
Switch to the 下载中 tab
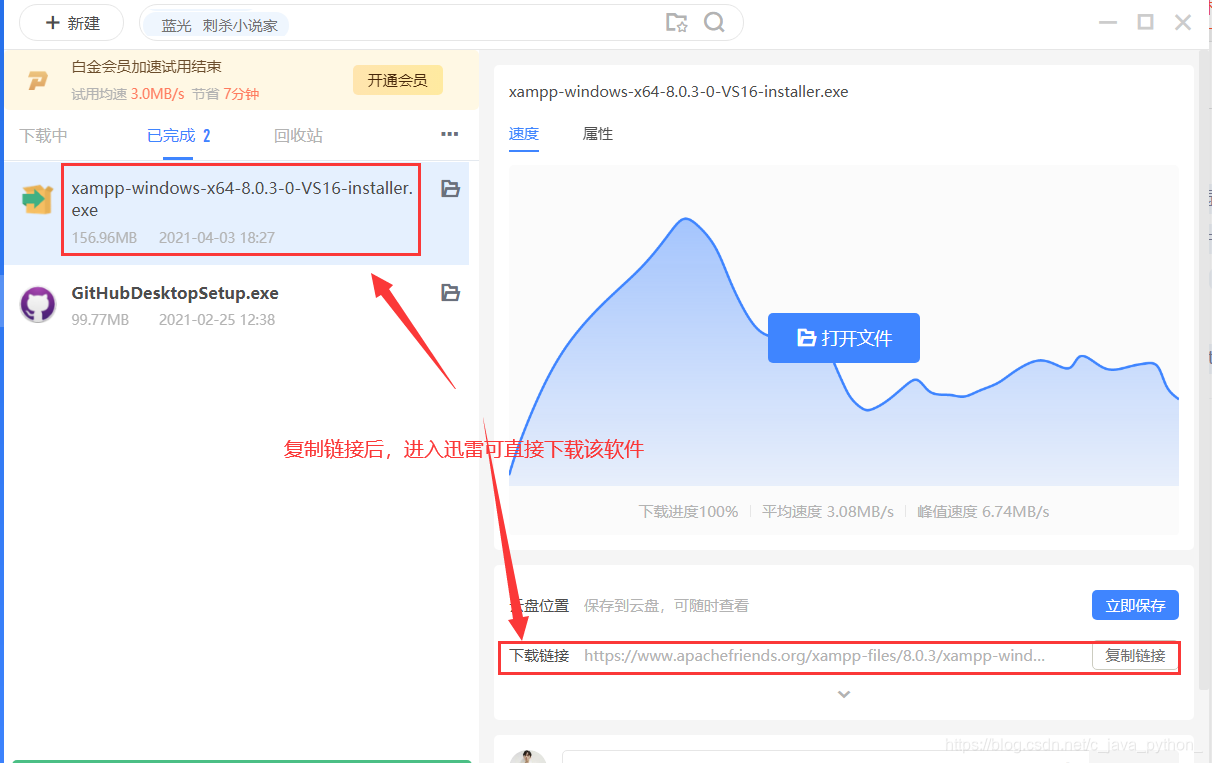click(44, 136)
